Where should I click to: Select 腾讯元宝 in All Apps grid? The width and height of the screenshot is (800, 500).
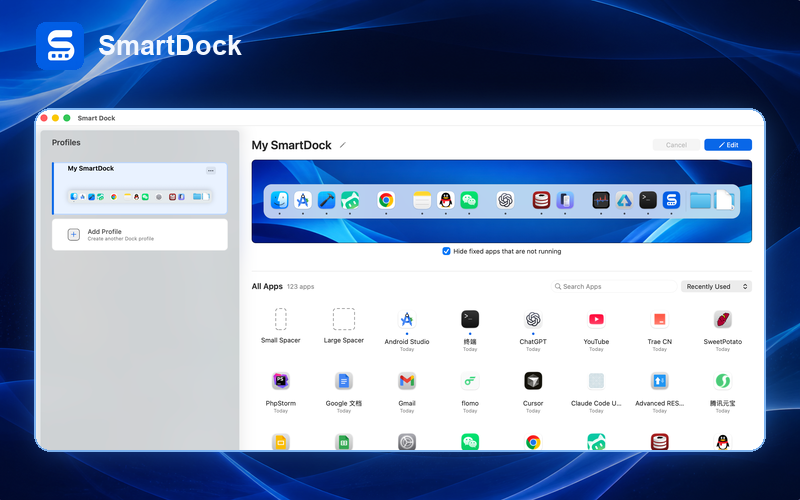coord(723,392)
